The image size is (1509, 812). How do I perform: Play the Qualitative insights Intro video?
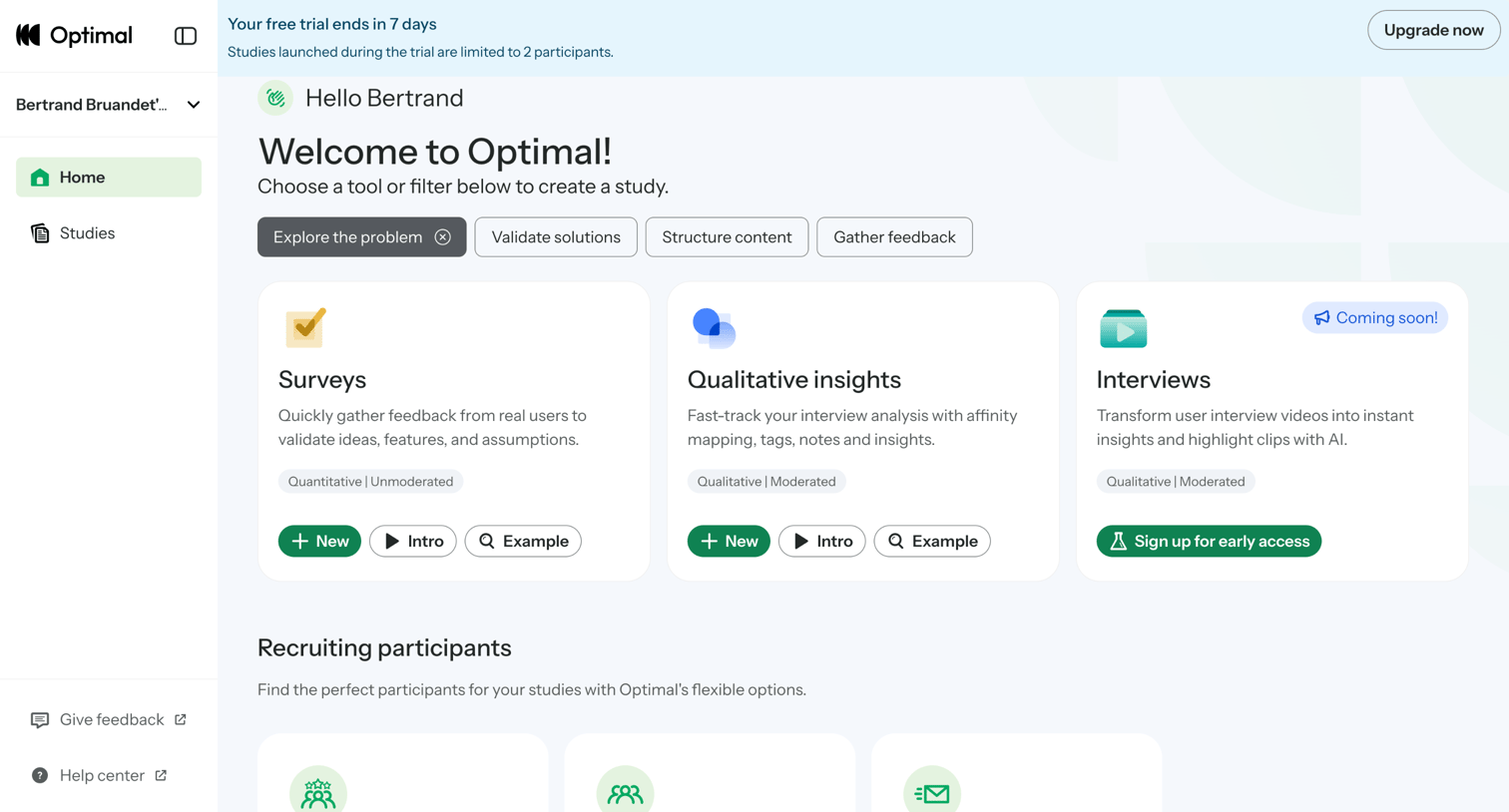pyautogui.click(x=822, y=541)
